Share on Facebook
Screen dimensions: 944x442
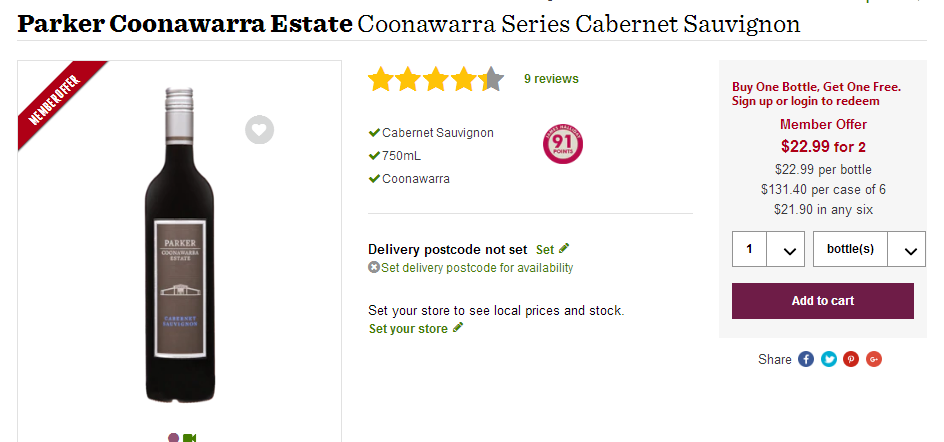pyautogui.click(x=806, y=359)
